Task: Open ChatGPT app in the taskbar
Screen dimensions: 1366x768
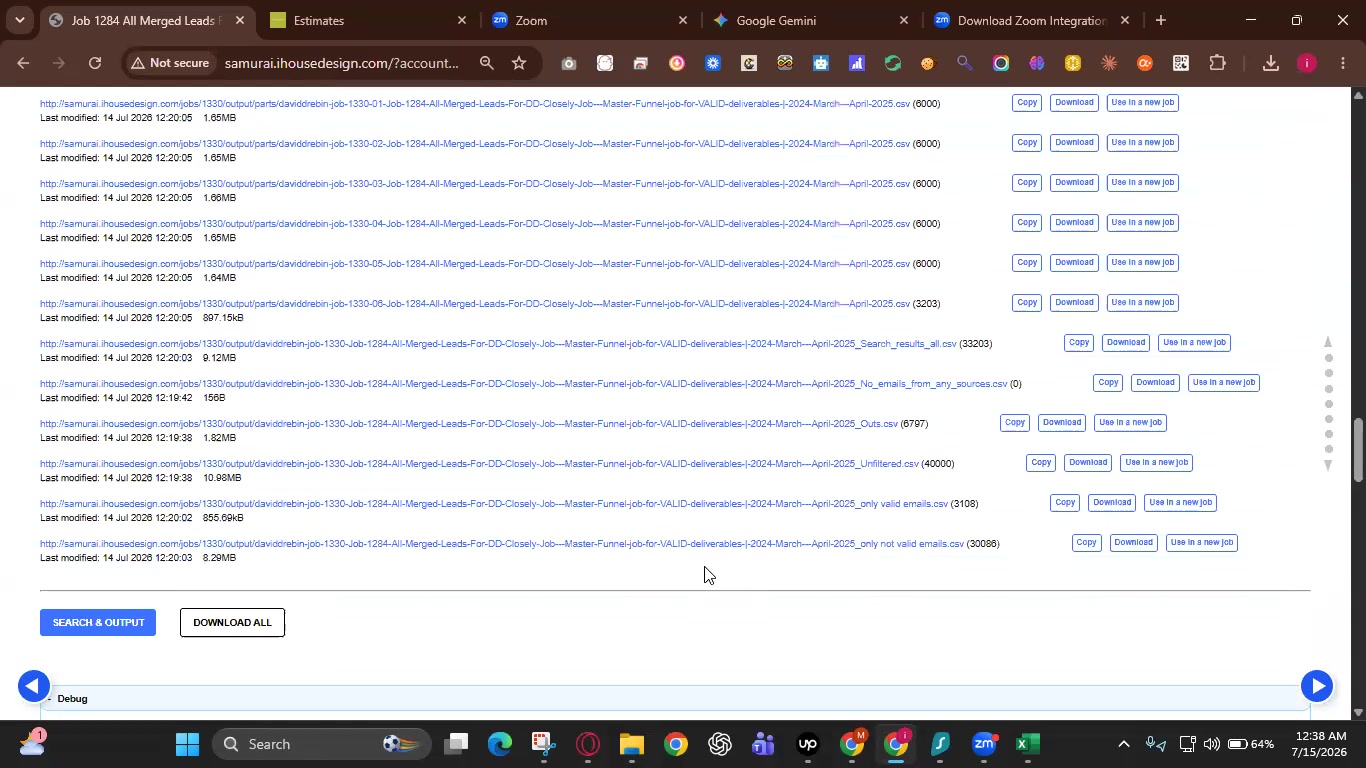Action: click(x=720, y=744)
